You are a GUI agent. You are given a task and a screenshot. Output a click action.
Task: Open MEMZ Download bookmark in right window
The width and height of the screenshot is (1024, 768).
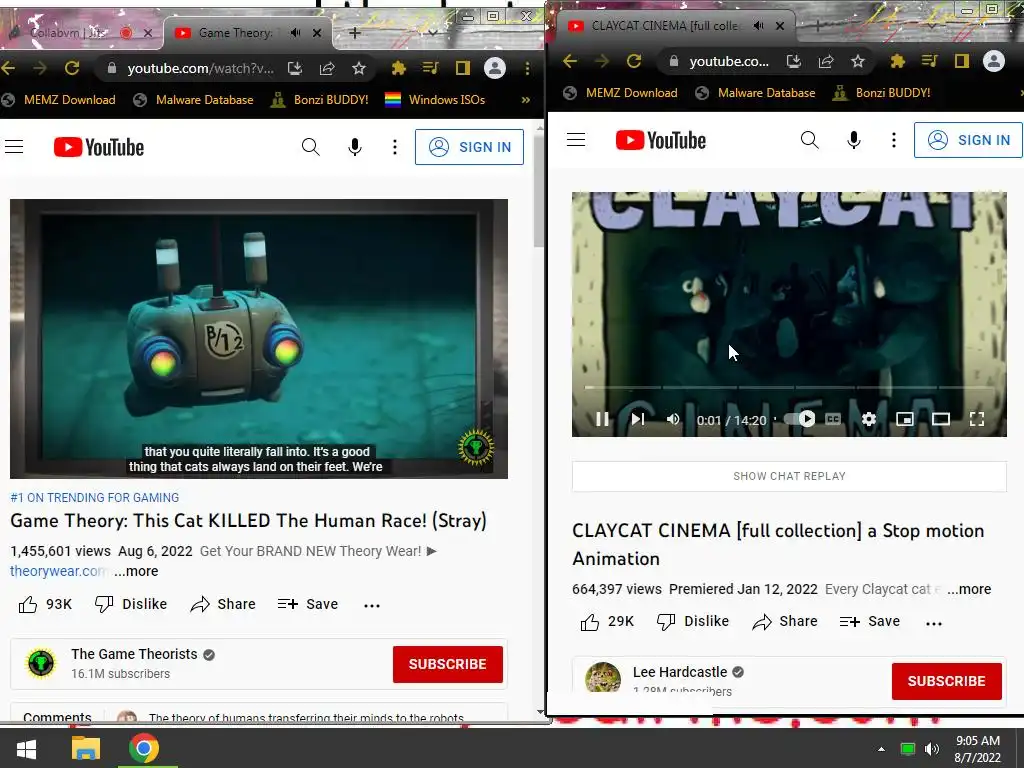pyautogui.click(x=620, y=93)
